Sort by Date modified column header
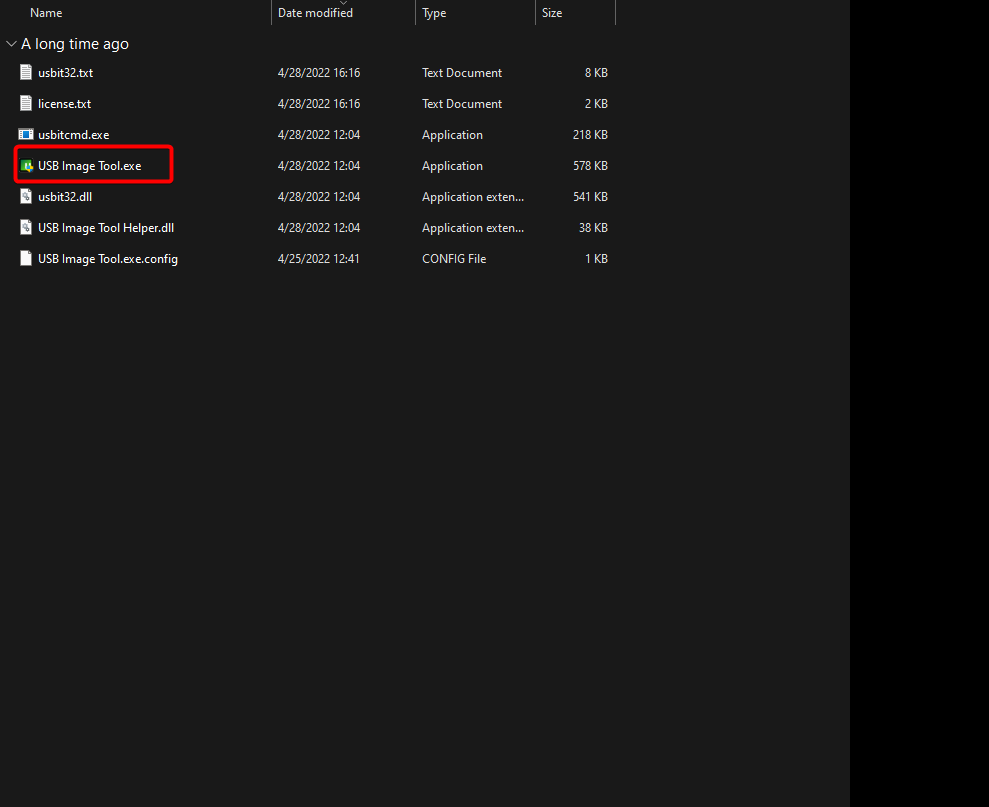 tap(315, 13)
